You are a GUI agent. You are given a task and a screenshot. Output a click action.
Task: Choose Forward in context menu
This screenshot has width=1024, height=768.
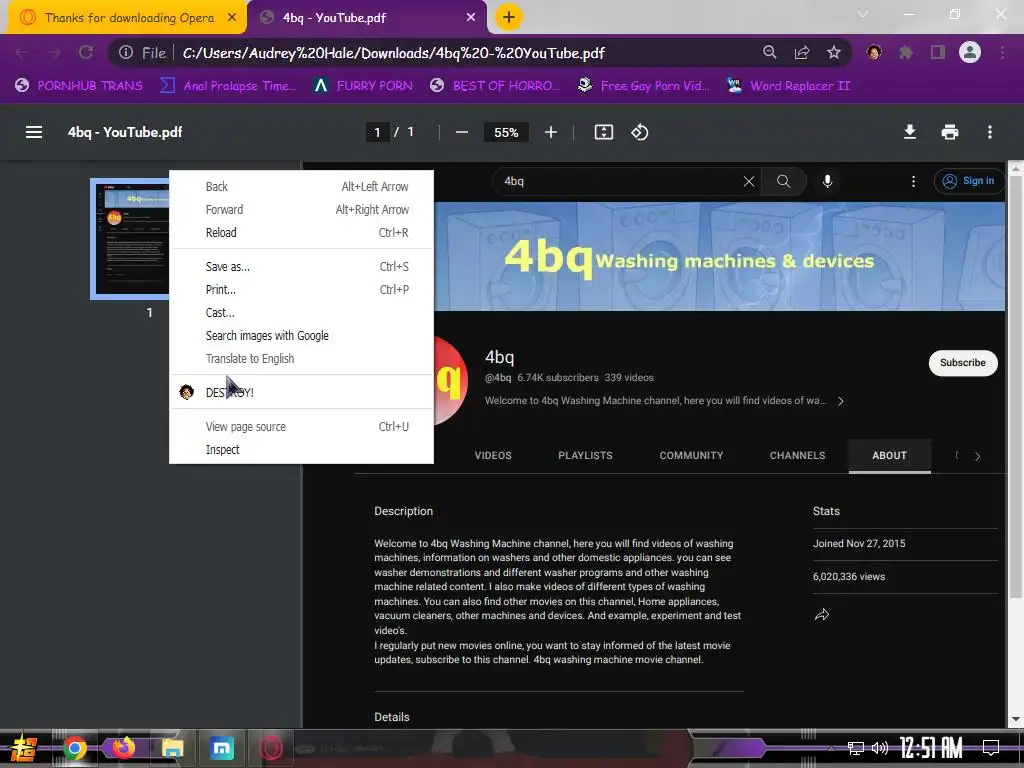pos(301,210)
